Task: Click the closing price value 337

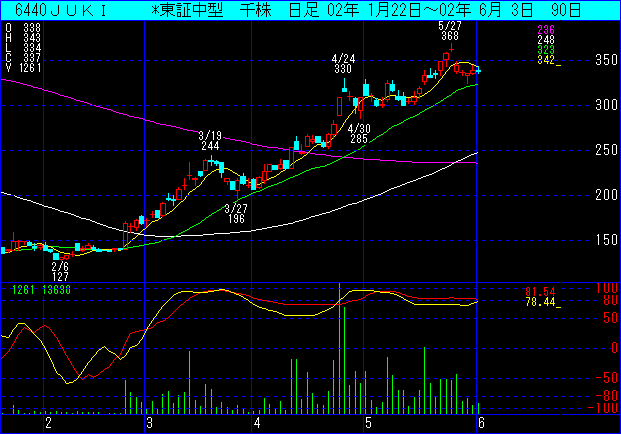Action: click(32, 58)
